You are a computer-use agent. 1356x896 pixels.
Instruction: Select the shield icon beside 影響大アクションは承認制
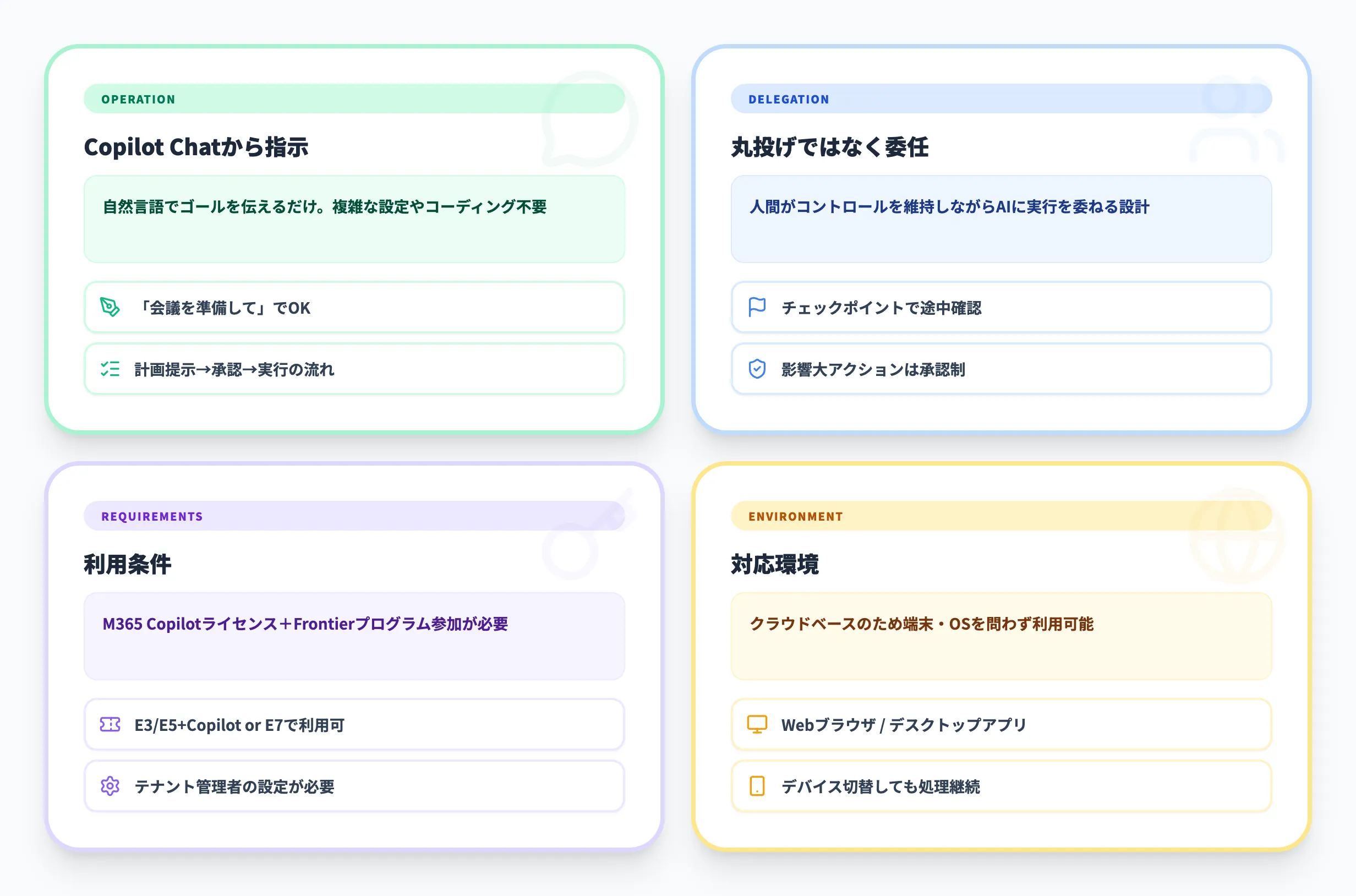(756, 369)
